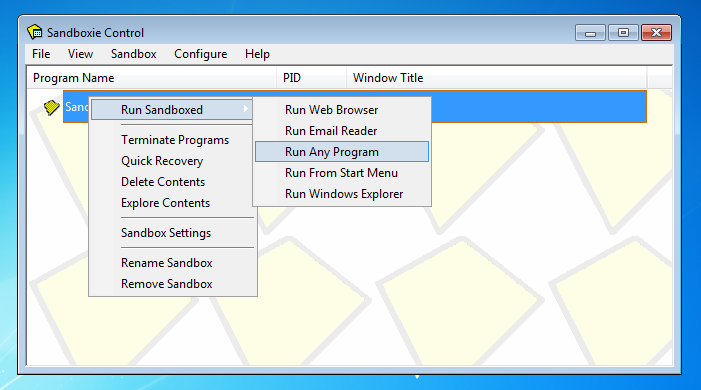Select Delete Contents
The height and width of the screenshot is (390, 701).
pyautogui.click(x=163, y=182)
